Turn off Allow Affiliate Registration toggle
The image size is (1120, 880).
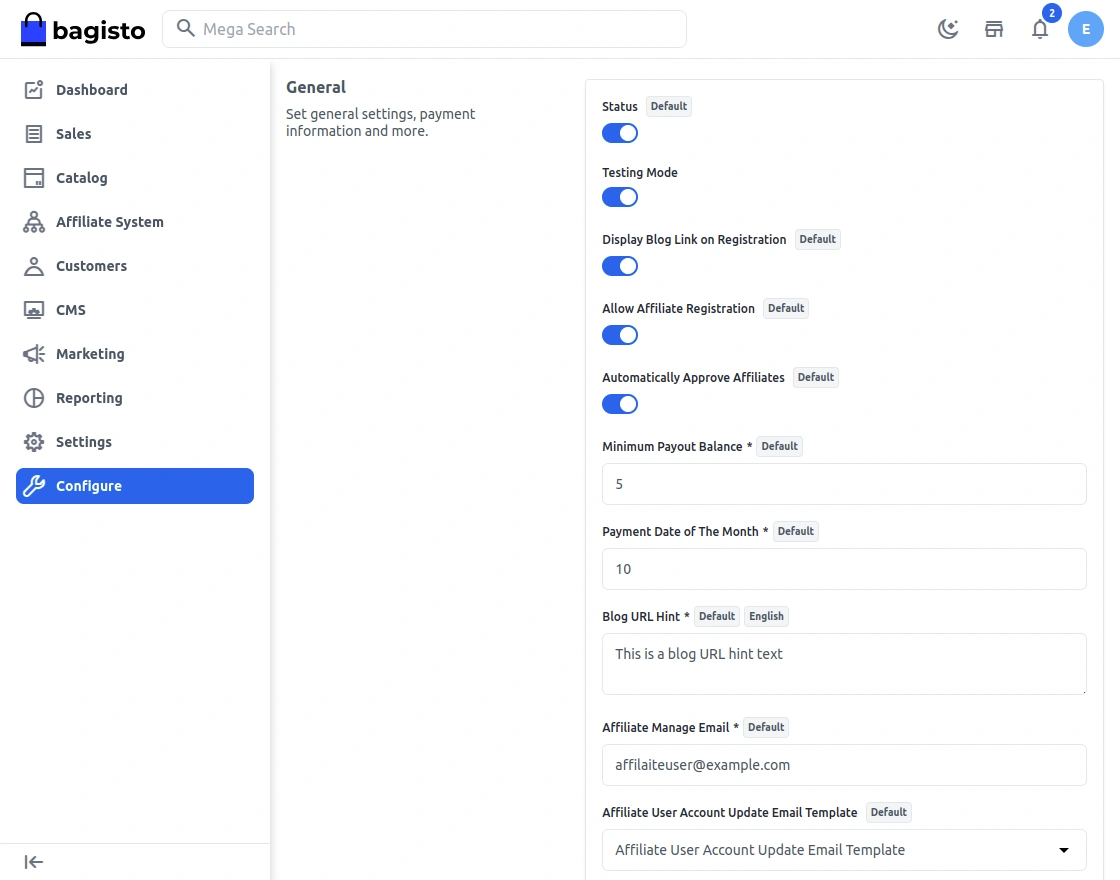[620, 335]
